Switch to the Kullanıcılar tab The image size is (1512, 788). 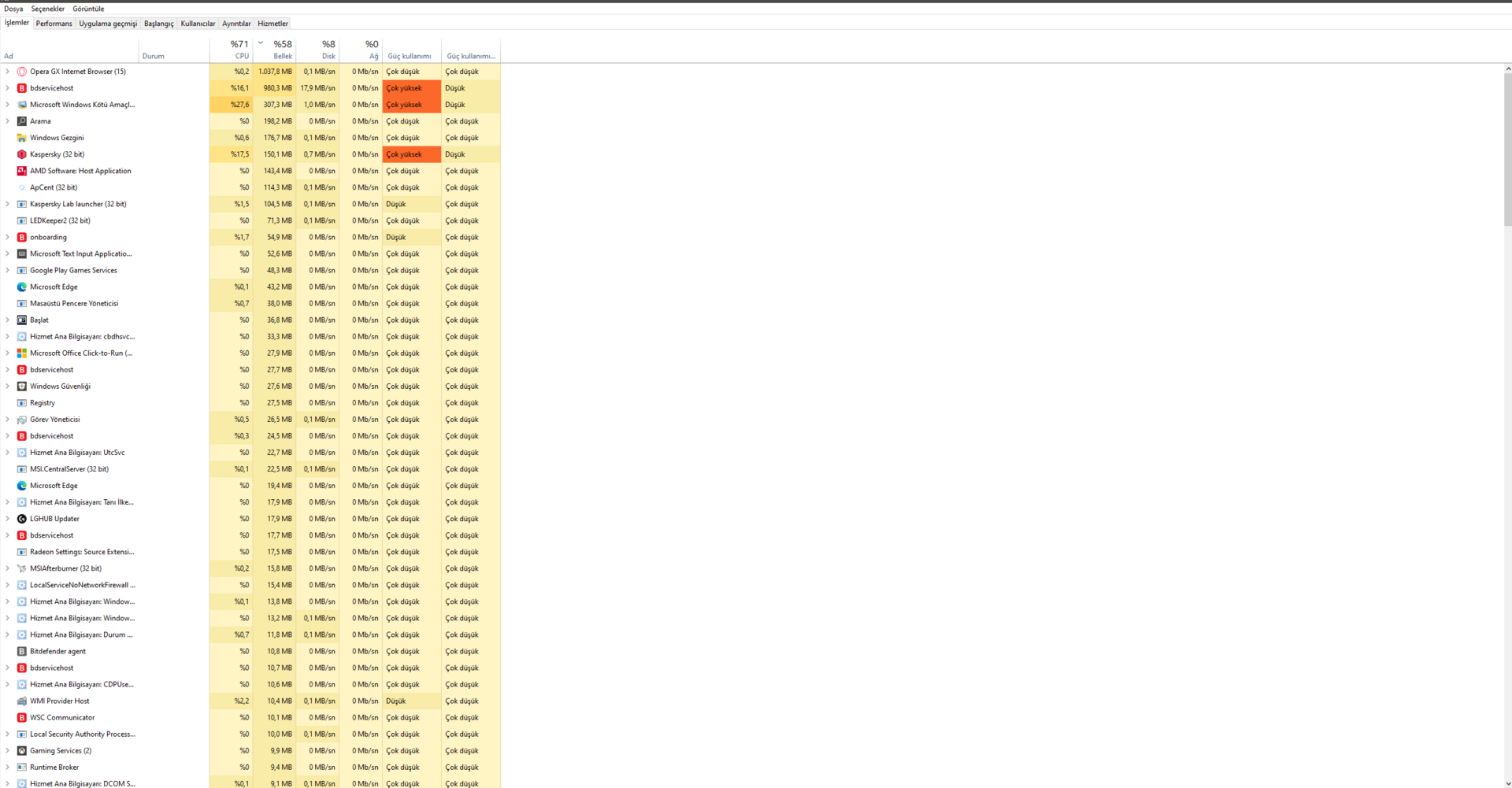[x=198, y=24]
